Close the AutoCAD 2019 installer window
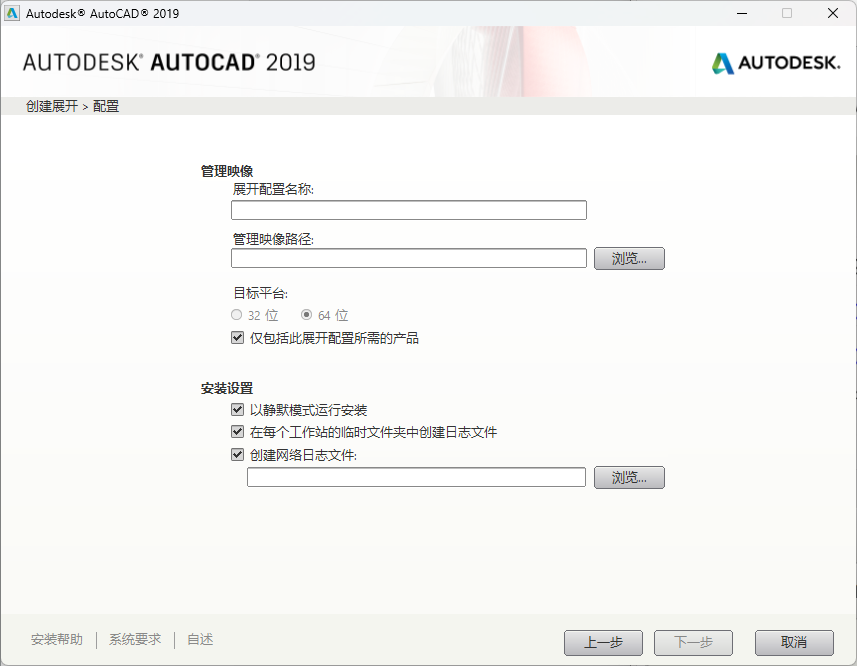The width and height of the screenshot is (857, 666). click(x=832, y=13)
